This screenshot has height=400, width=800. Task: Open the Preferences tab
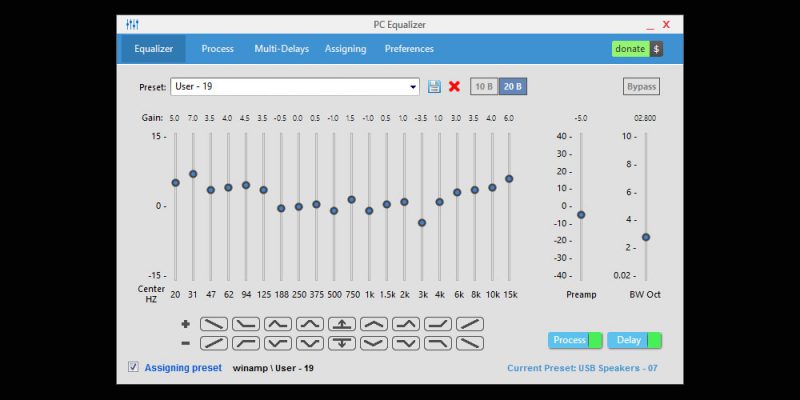click(409, 49)
